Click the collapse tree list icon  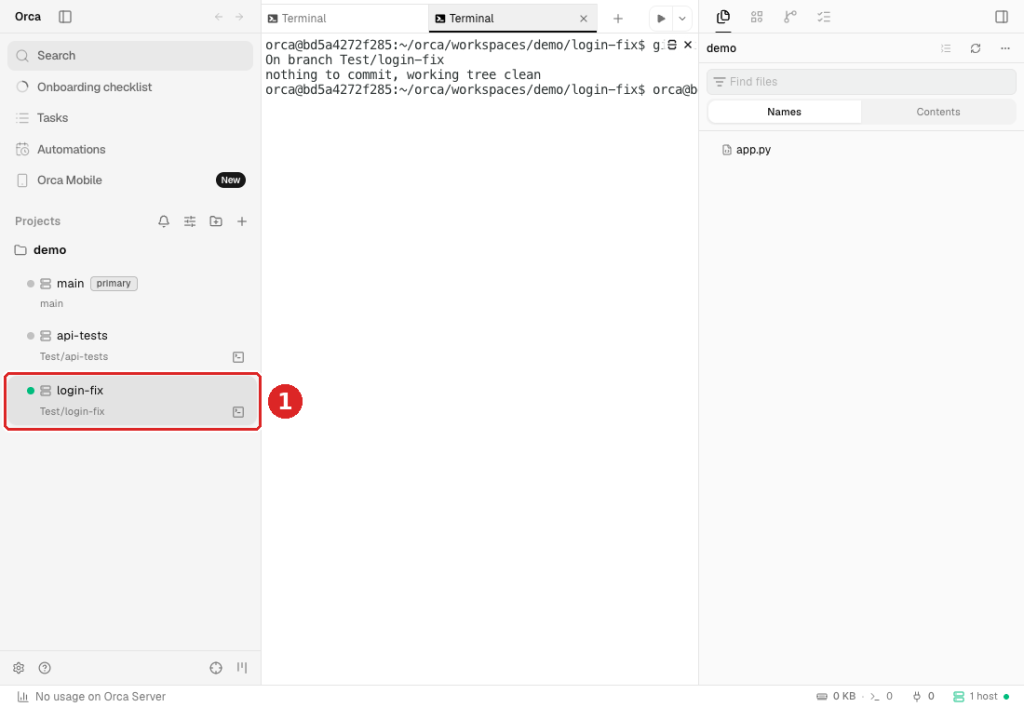[946, 48]
